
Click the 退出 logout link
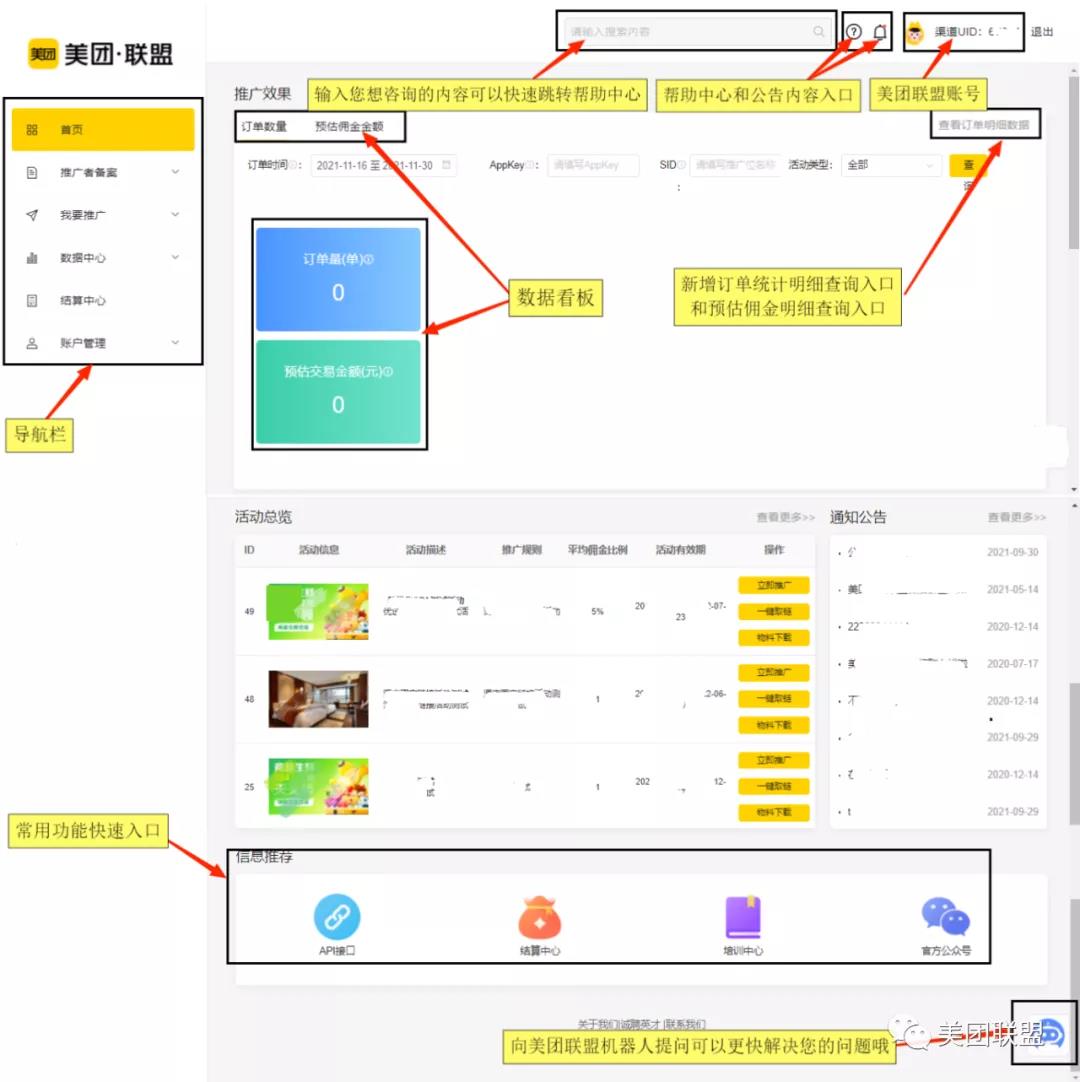point(1042,32)
